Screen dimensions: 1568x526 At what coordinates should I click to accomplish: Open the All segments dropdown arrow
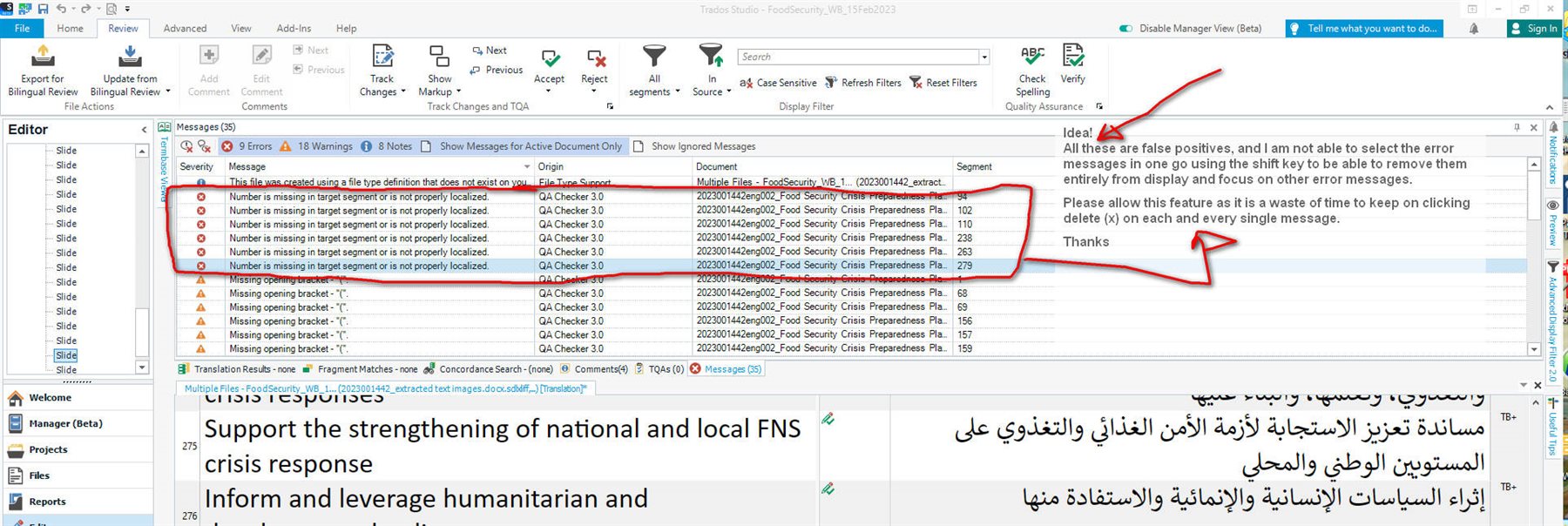(678, 91)
